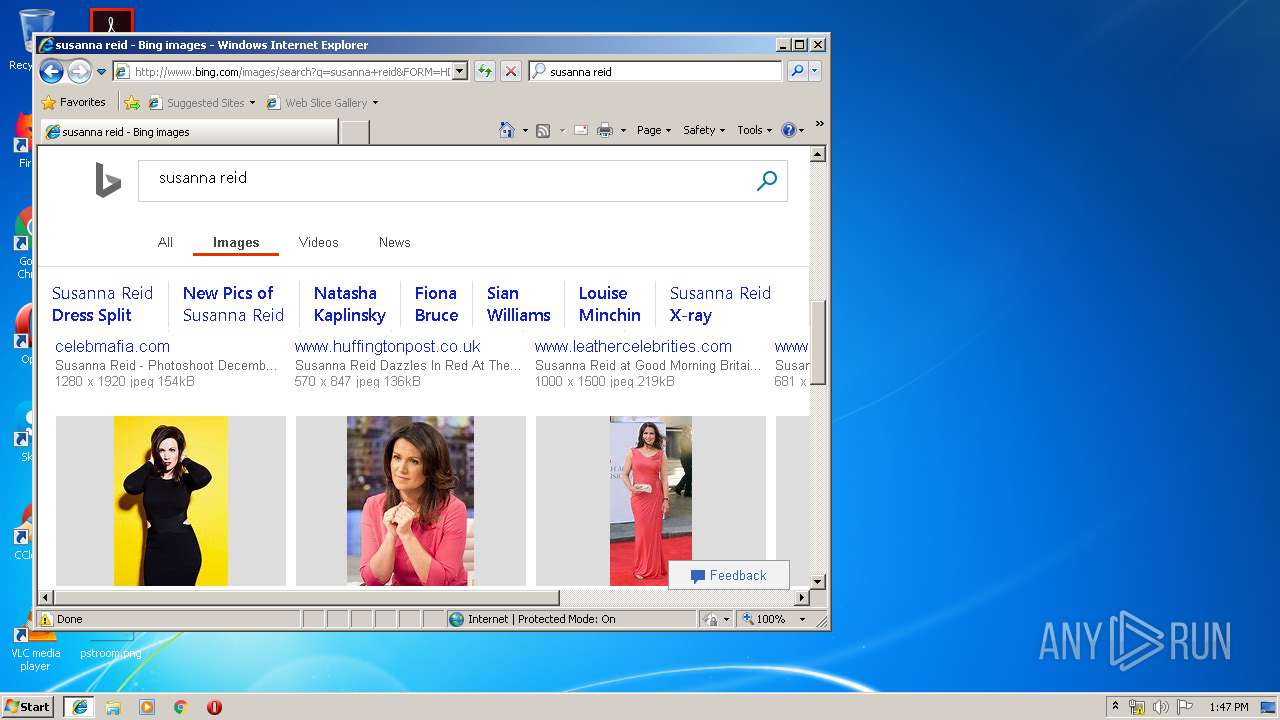The width and height of the screenshot is (1280, 720).
Task: Open the www.leathercelebrities.com source link
Action: click(633, 346)
